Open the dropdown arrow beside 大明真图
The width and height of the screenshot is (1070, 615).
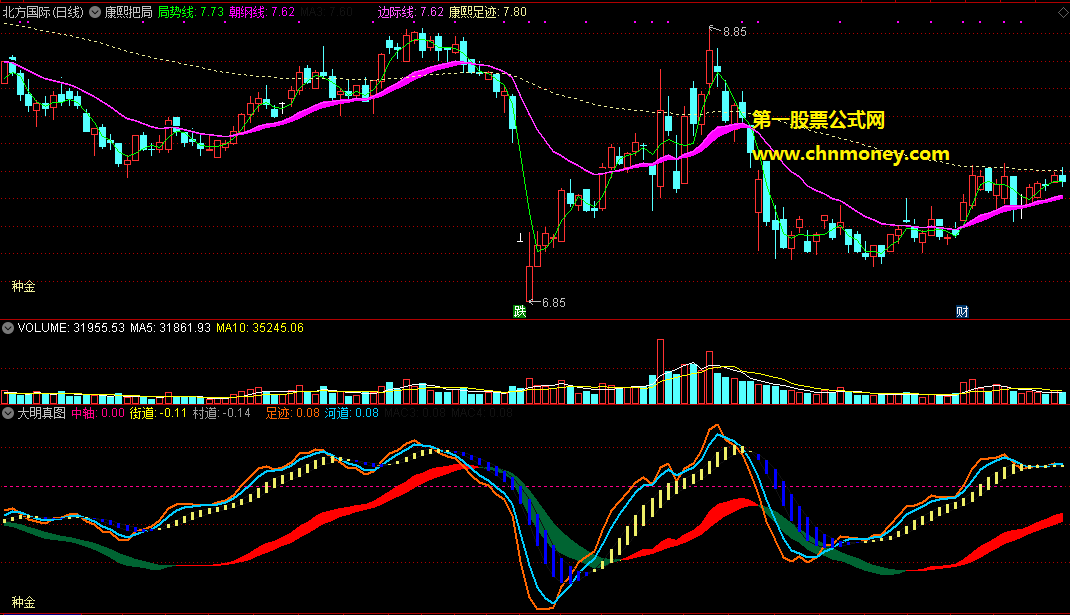coord(8,413)
